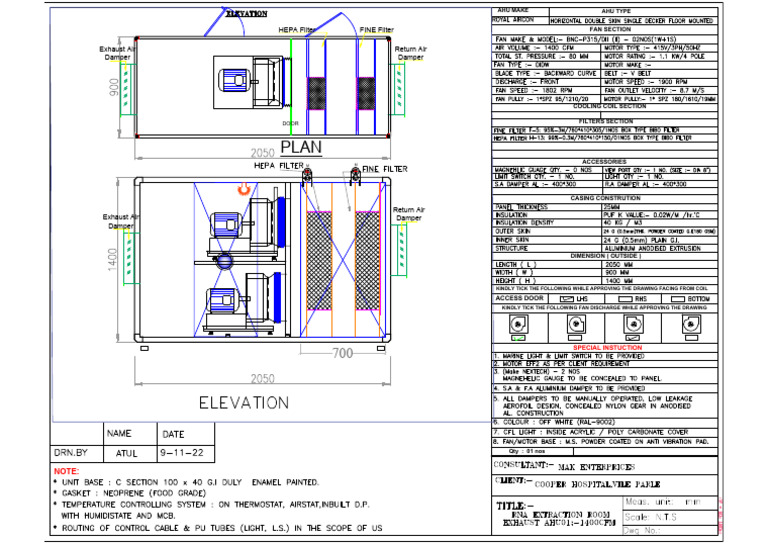Select the green return air damper in elevation
The width and height of the screenshot is (768, 543).
[x=401, y=251]
